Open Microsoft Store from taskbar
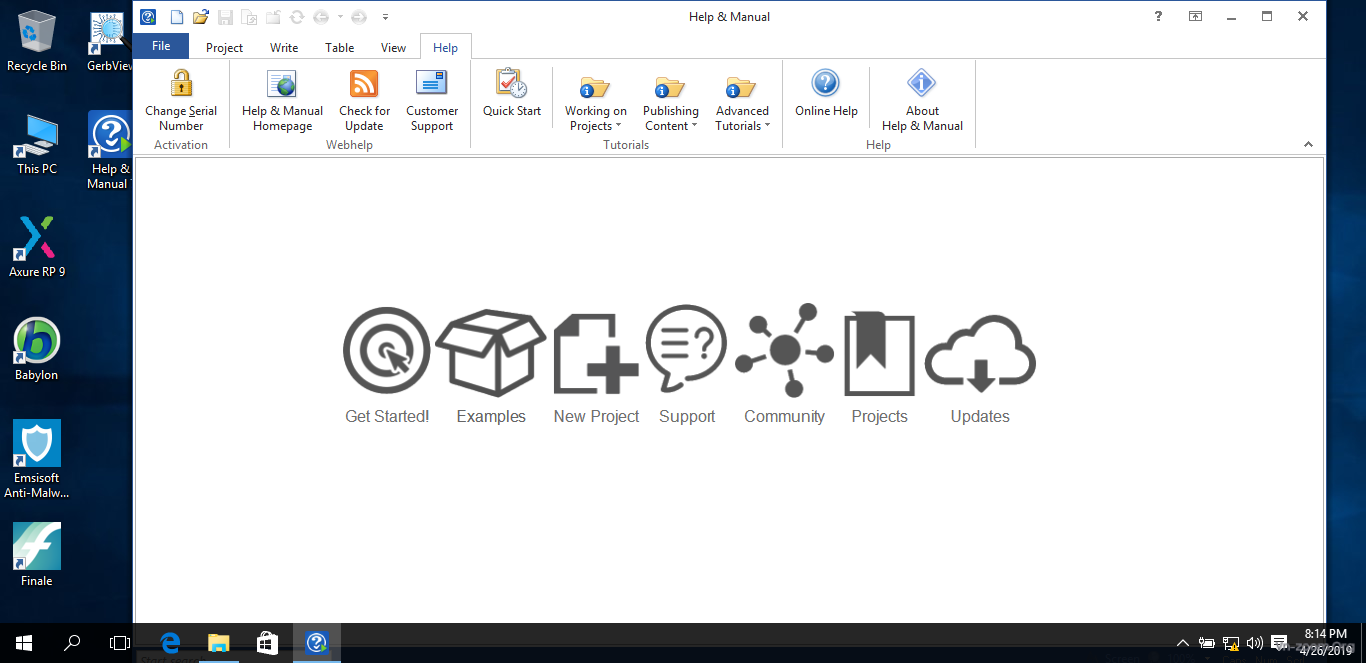 click(267, 643)
